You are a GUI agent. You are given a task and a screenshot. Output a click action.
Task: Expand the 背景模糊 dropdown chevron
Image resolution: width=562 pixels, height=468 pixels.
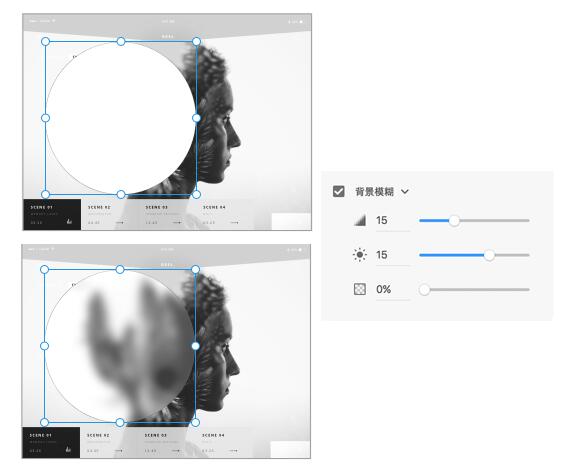coord(405,192)
